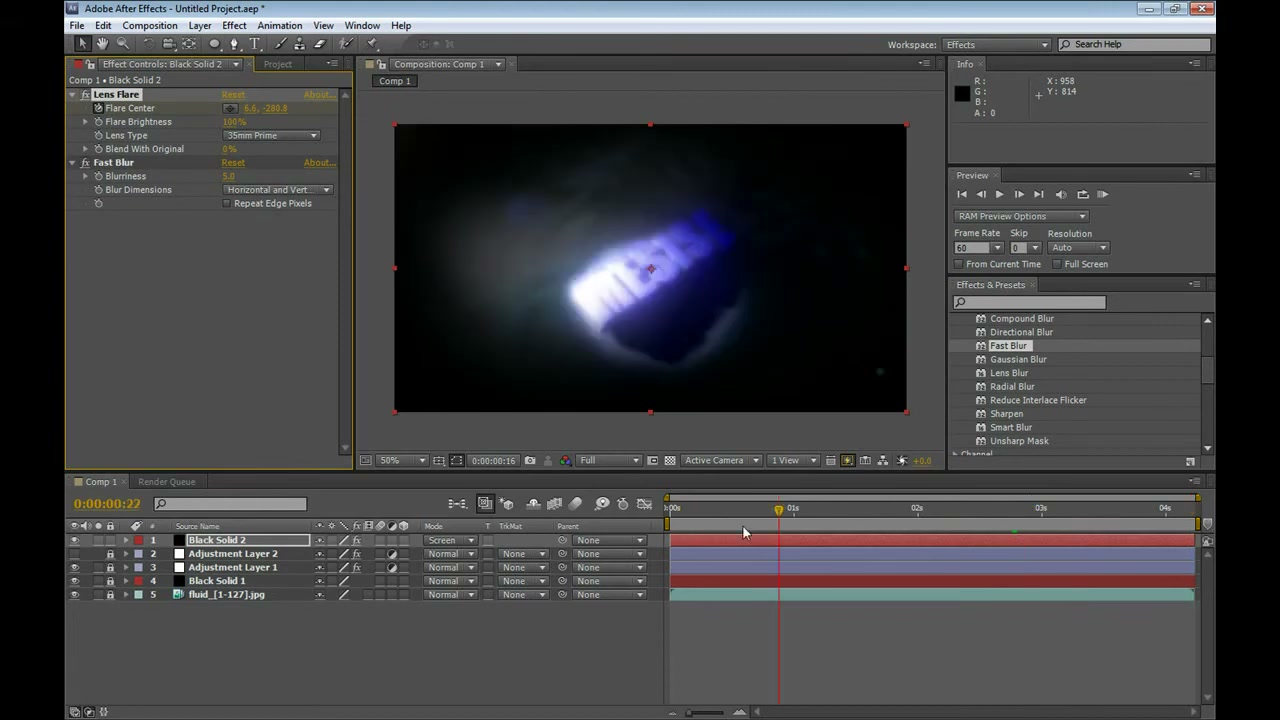
Task: Select the Pan Behind anchor tool
Action: click(188, 44)
